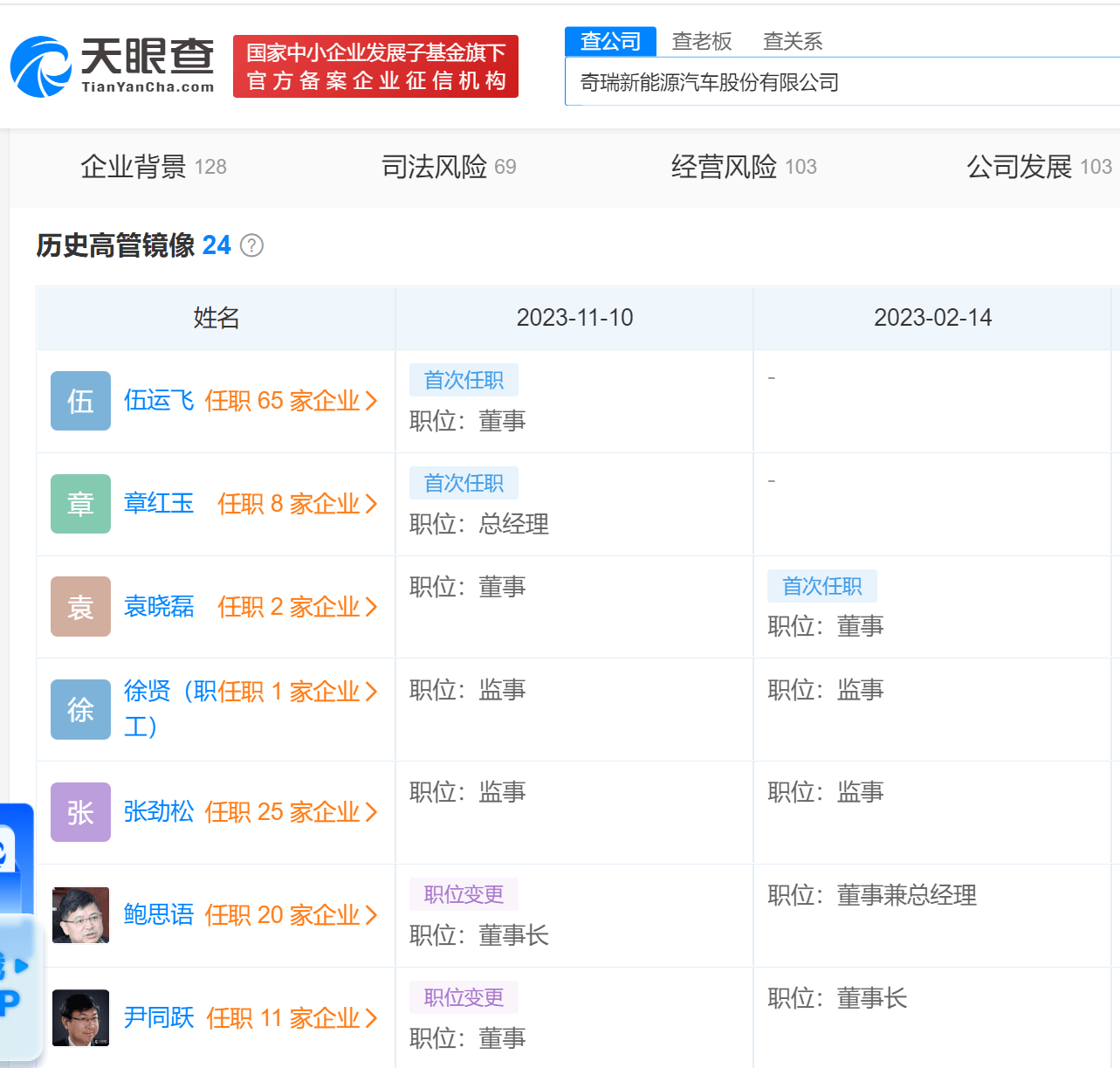Expand 任职 20 家企业 for 鲍思语

[x=291, y=915]
